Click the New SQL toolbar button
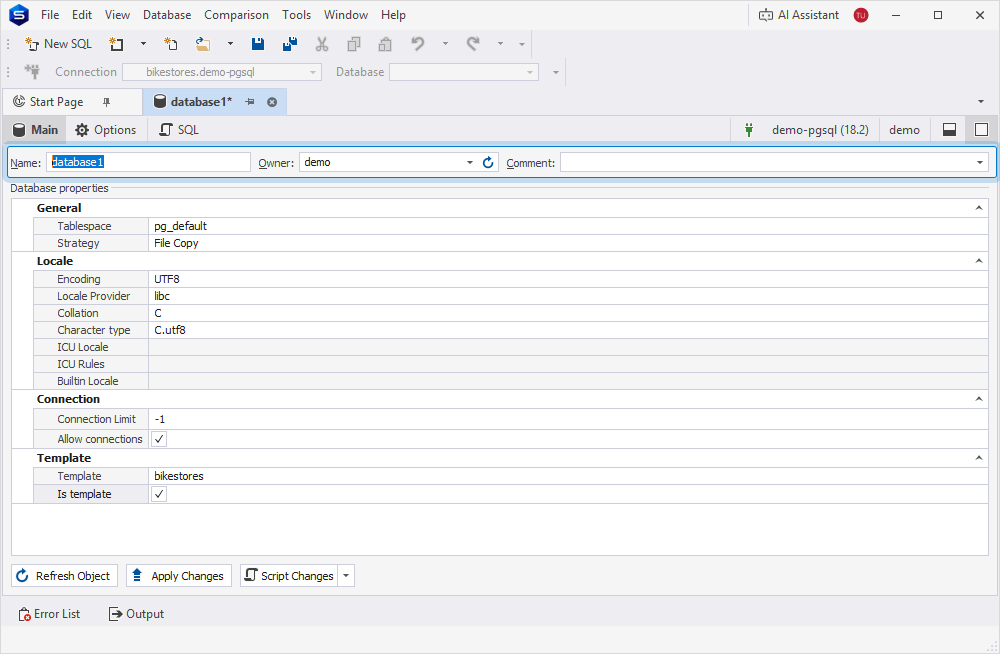Image resolution: width=1000 pixels, height=654 pixels. [59, 44]
